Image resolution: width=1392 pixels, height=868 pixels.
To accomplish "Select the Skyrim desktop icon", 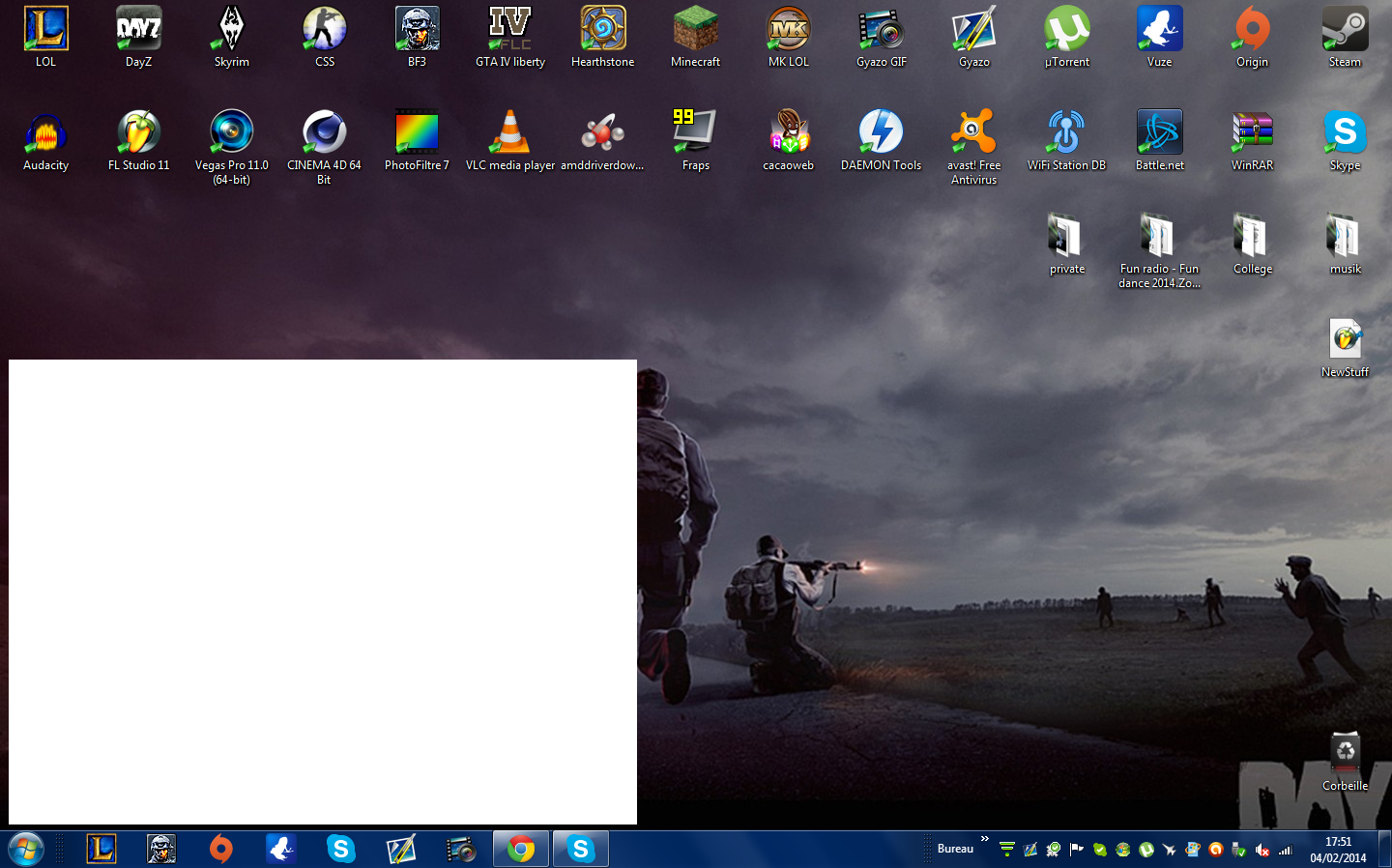I will [x=232, y=38].
